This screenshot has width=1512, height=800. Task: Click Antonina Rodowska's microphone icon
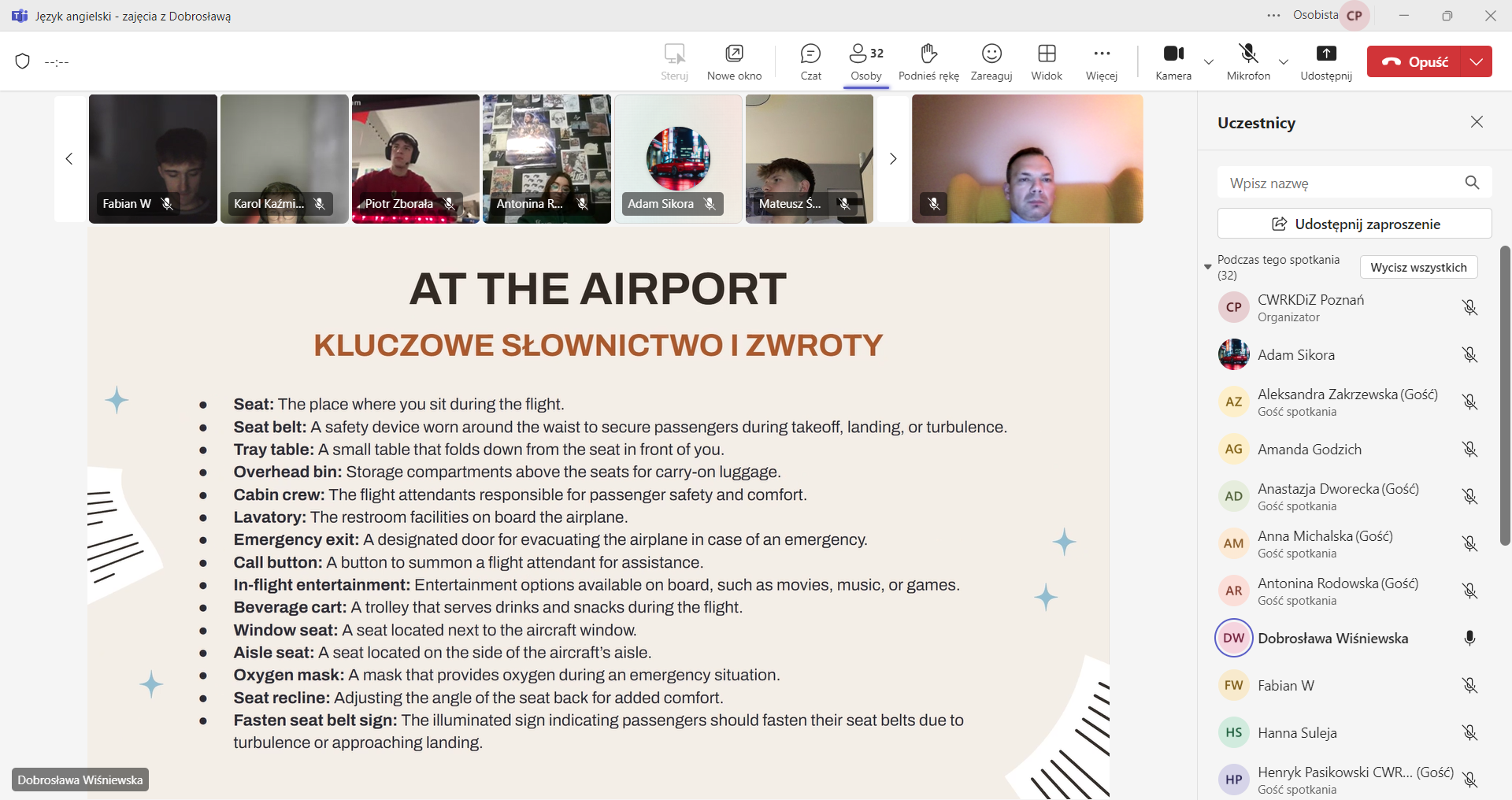tap(1469, 591)
